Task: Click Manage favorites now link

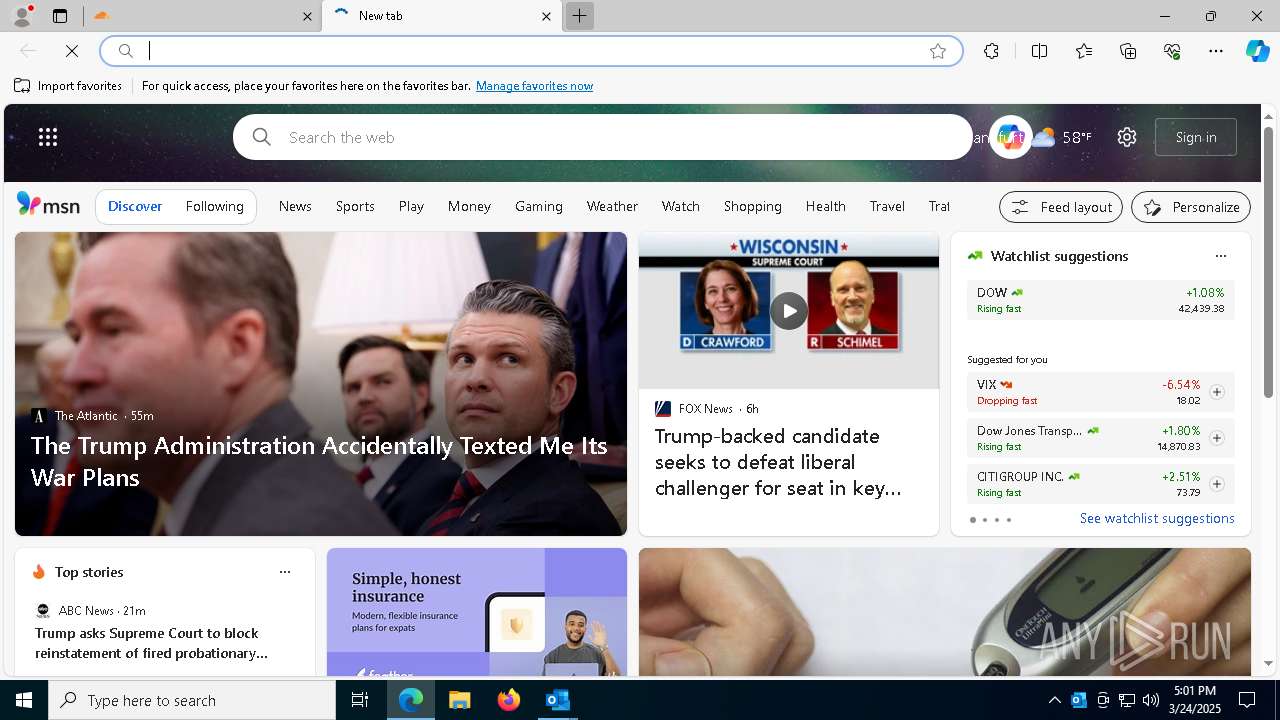Action: pos(534,86)
